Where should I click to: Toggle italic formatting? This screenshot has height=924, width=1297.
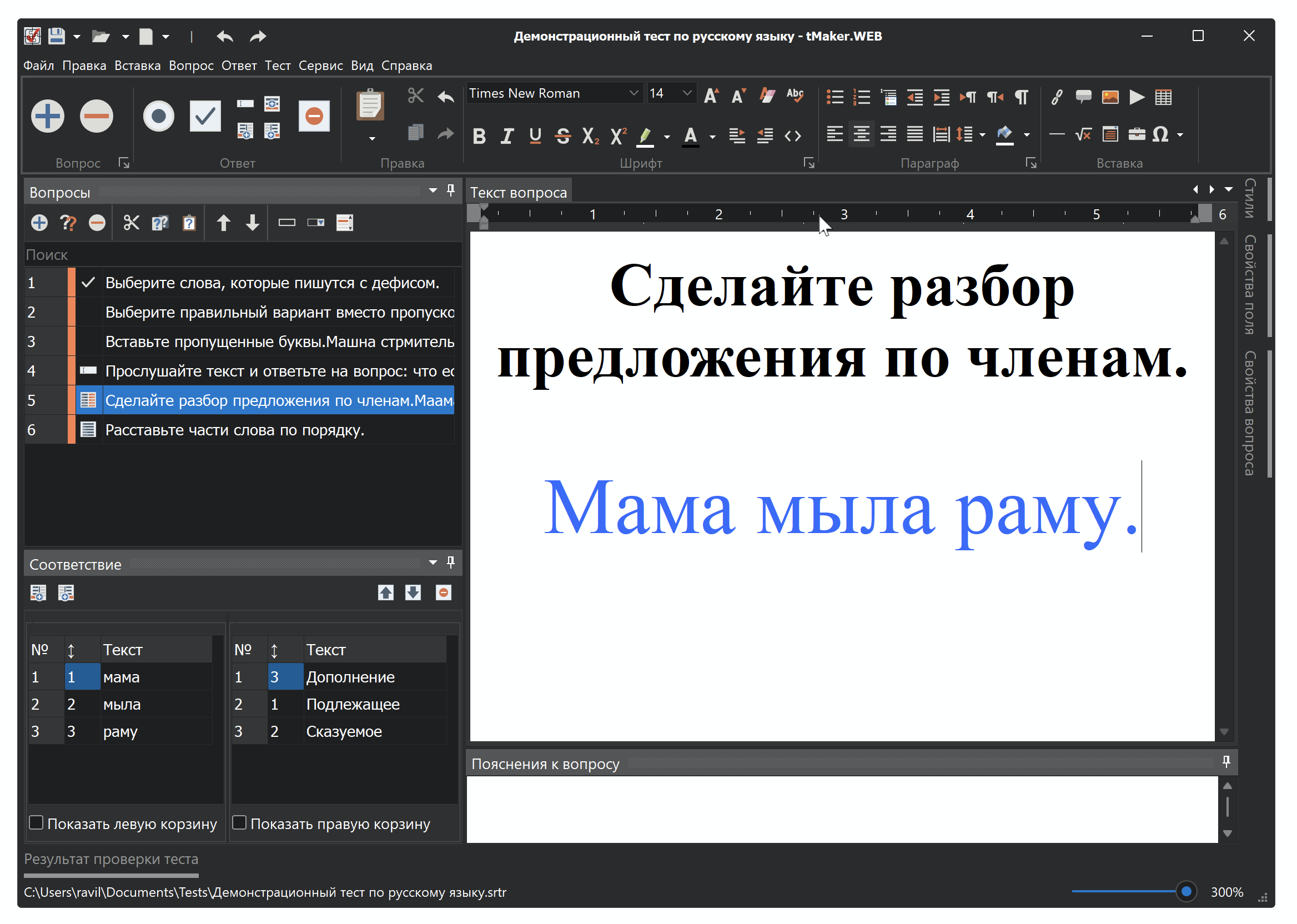coord(507,136)
